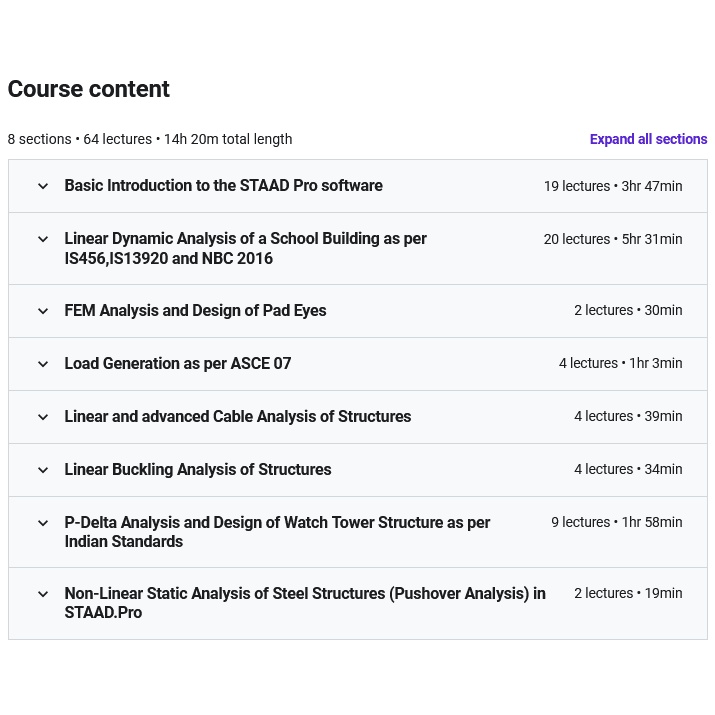Click Linear Buckling Analysis of Structures title
715x715 pixels.
(x=197, y=470)
